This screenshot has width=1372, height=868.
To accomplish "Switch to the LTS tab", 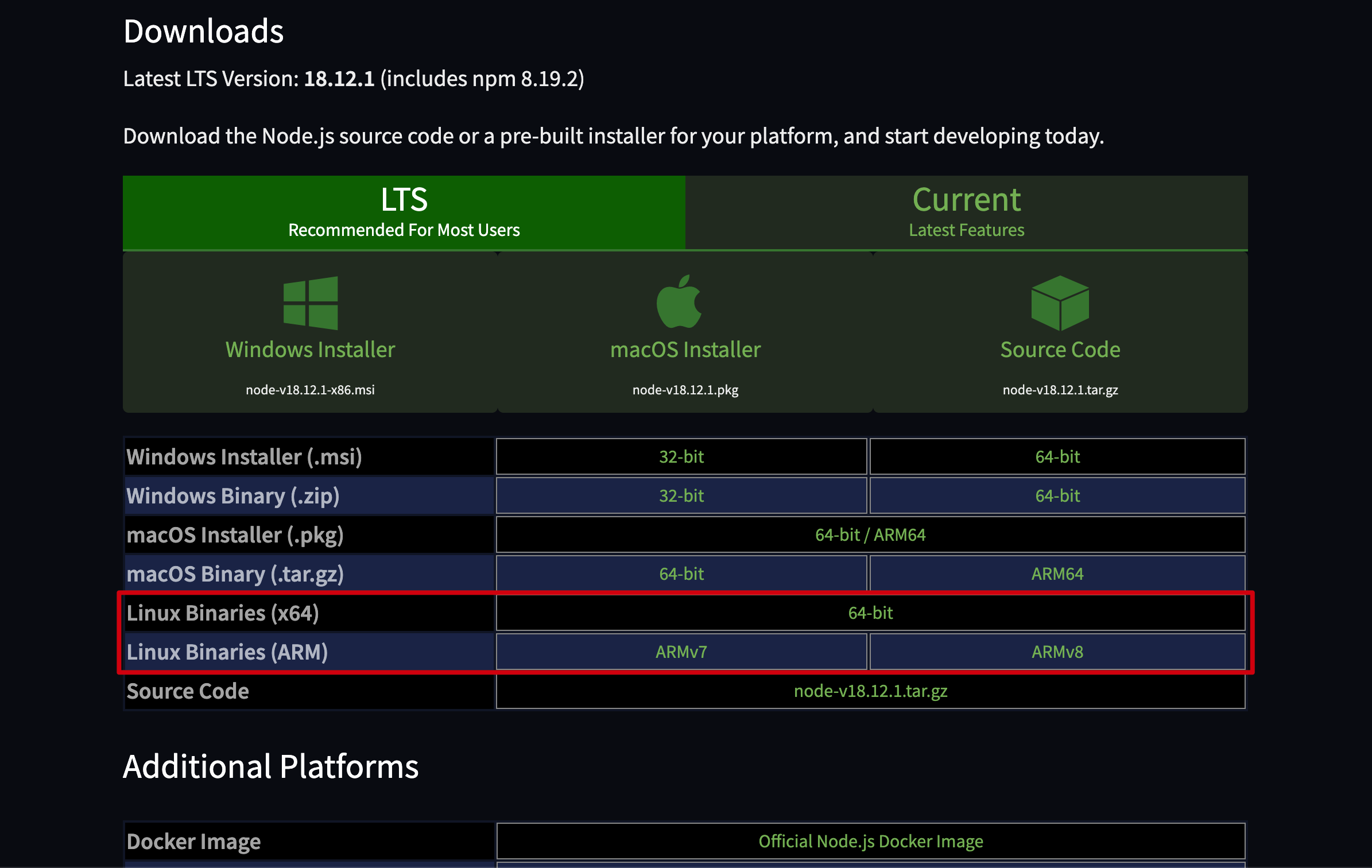I will point(404,212).
